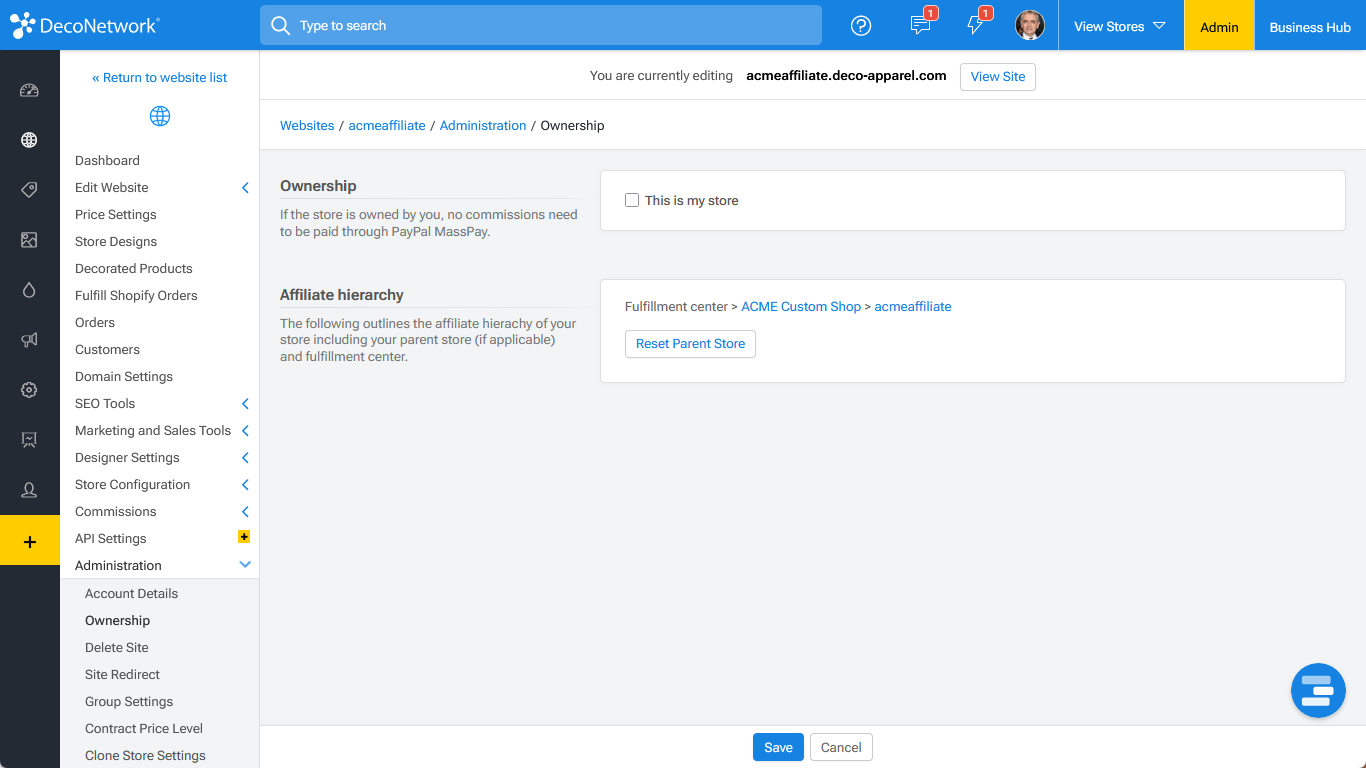Open the megaphone marketing icon
The height and width of the screenshot is (768, 1366).
click(x=29, y=340)
